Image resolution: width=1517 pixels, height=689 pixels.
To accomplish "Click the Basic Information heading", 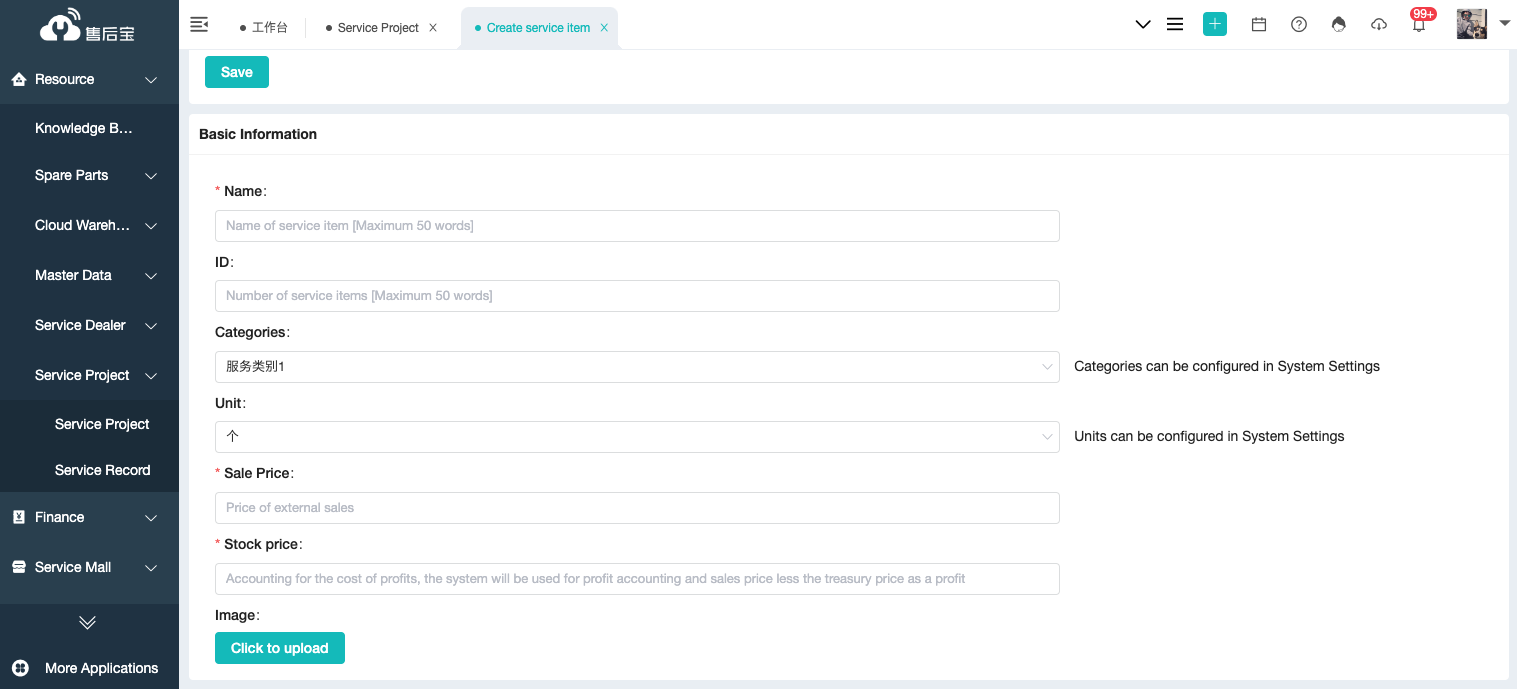I will tap(258, 134).
